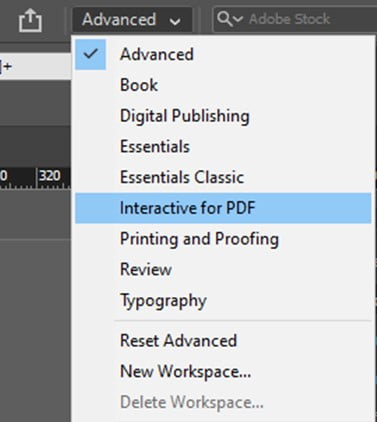Open New Workspace... dialog
377x422 pixels.
pos(223,371)
